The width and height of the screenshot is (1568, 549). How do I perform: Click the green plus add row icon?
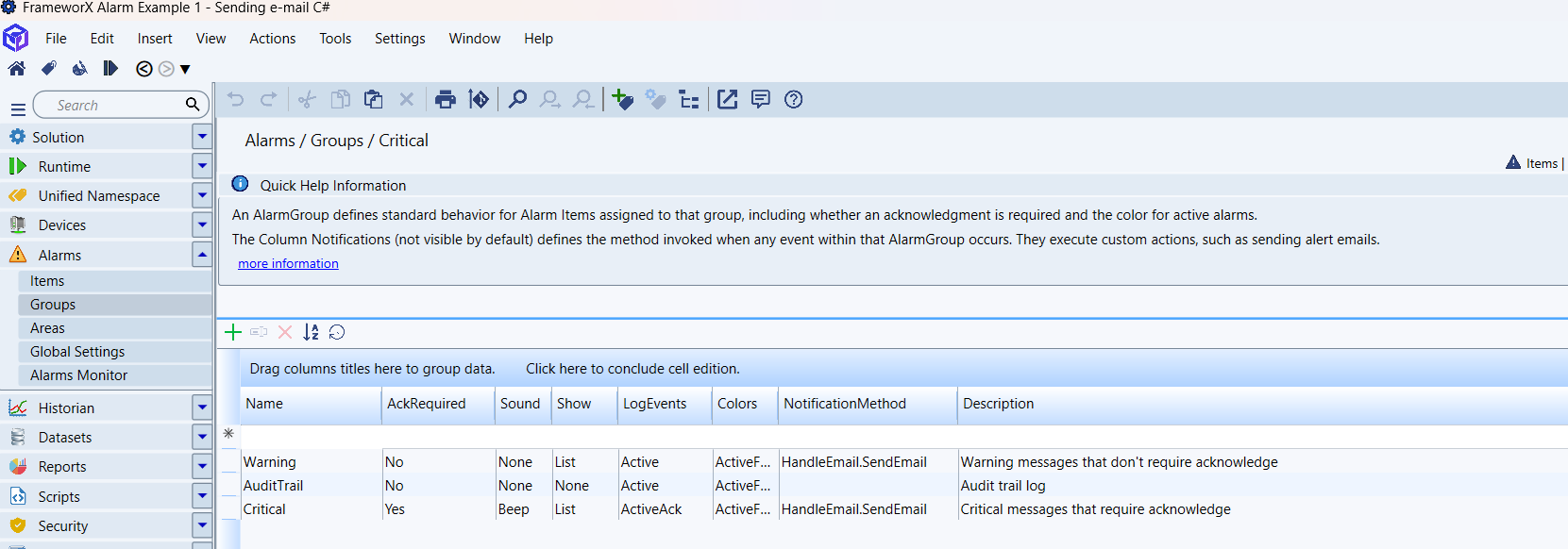pyautogui.click(x=233, y=332)
